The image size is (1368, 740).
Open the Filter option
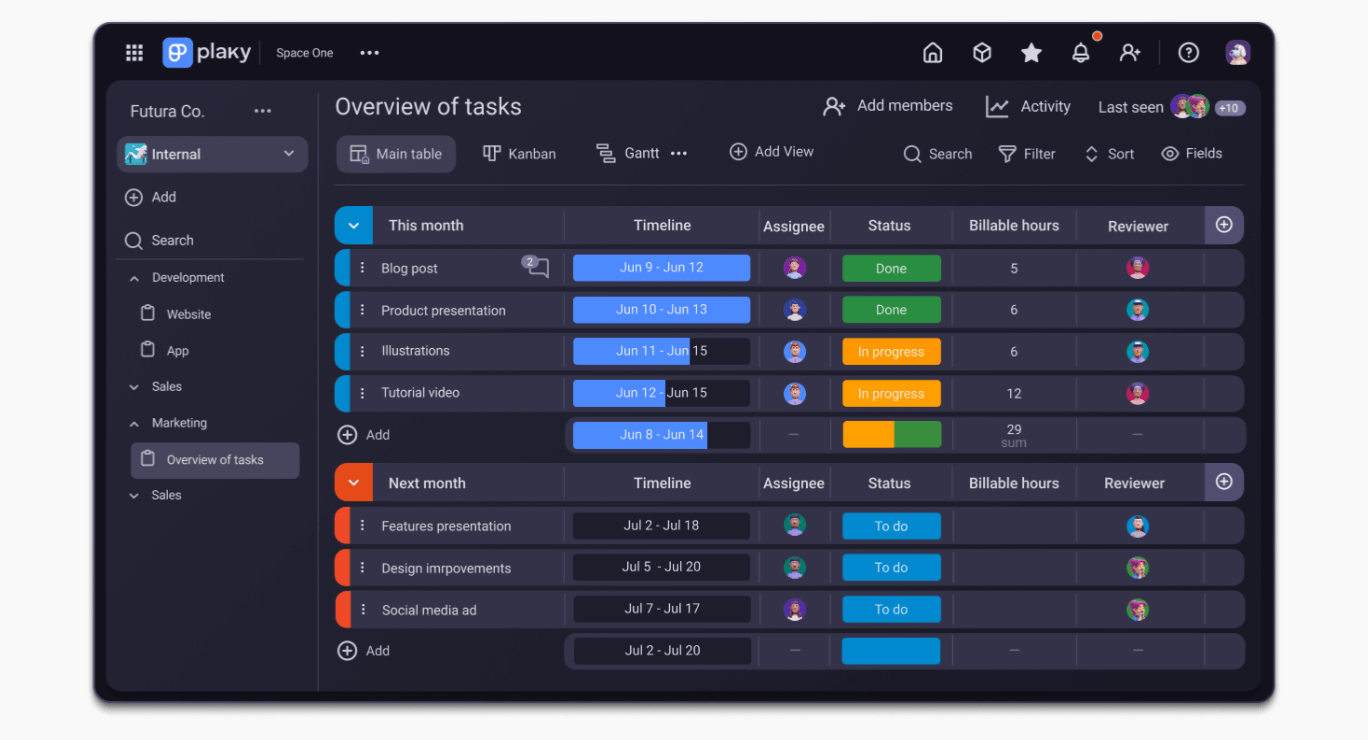(x=1027, y=154)
